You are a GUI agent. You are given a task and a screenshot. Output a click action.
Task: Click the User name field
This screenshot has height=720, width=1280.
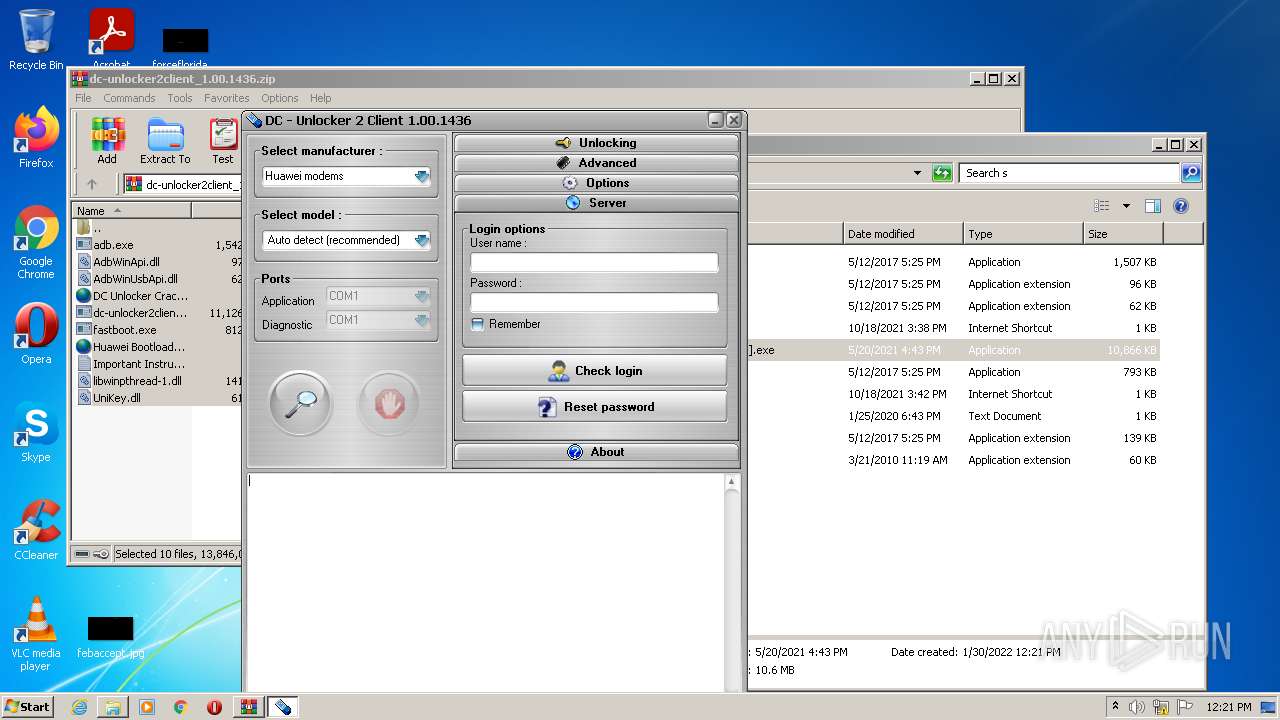pos(594,263)
